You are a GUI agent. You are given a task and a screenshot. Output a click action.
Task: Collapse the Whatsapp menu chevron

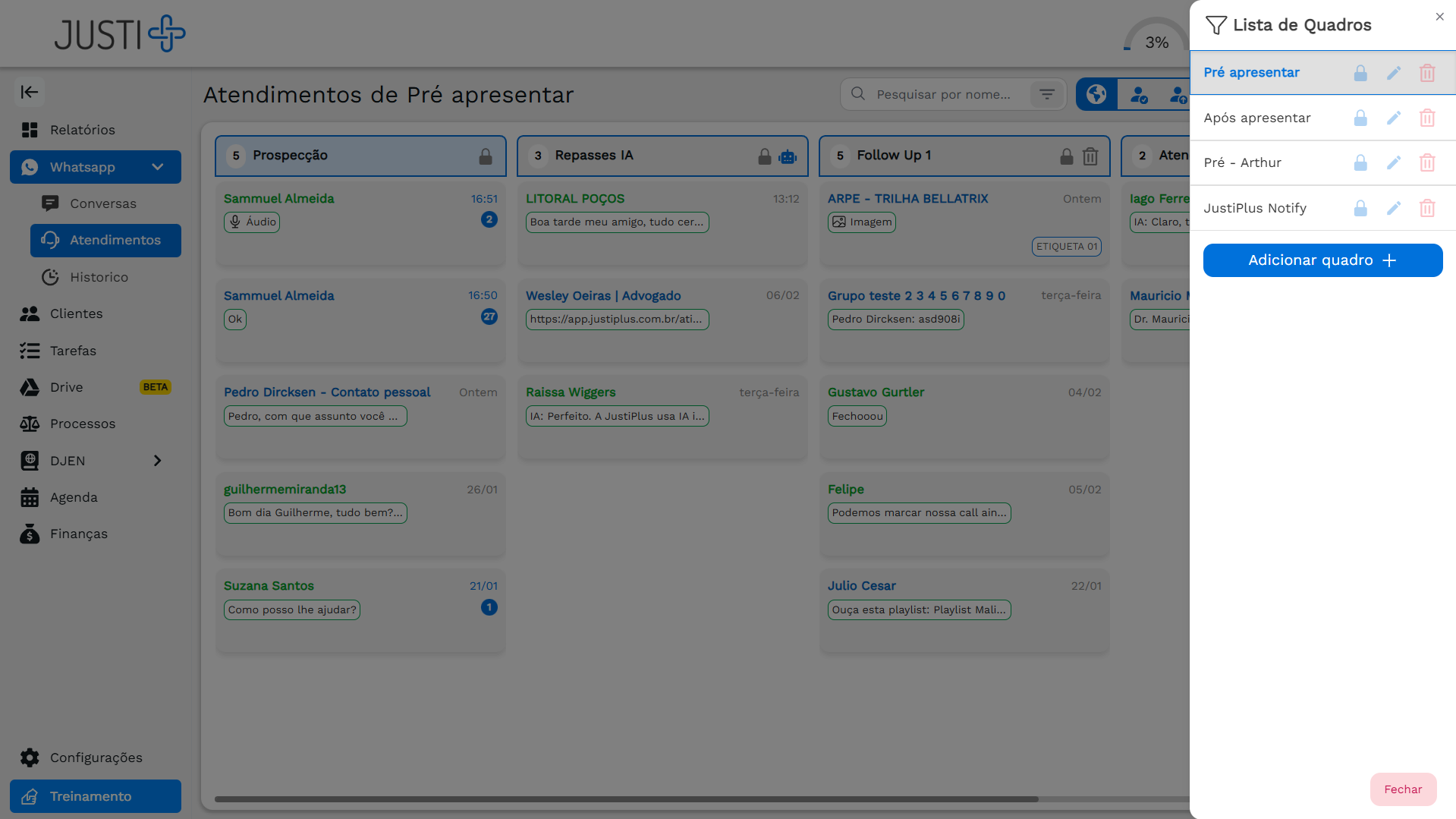tap(157, 167)
